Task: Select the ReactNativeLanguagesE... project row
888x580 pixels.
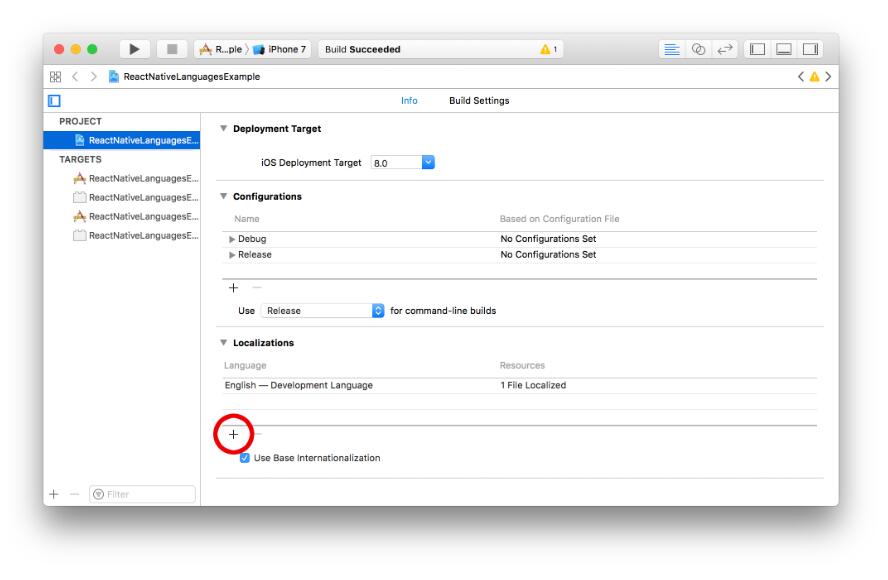Action: point(122,140)
